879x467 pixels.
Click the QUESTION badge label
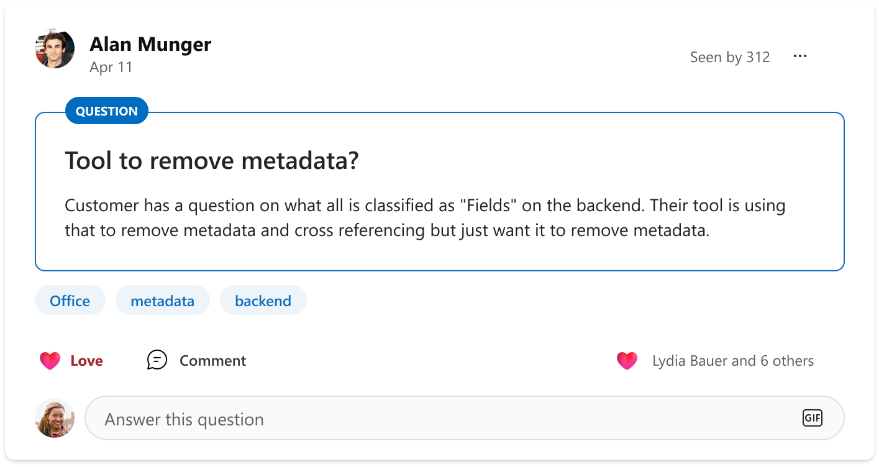tap(107, 111)
